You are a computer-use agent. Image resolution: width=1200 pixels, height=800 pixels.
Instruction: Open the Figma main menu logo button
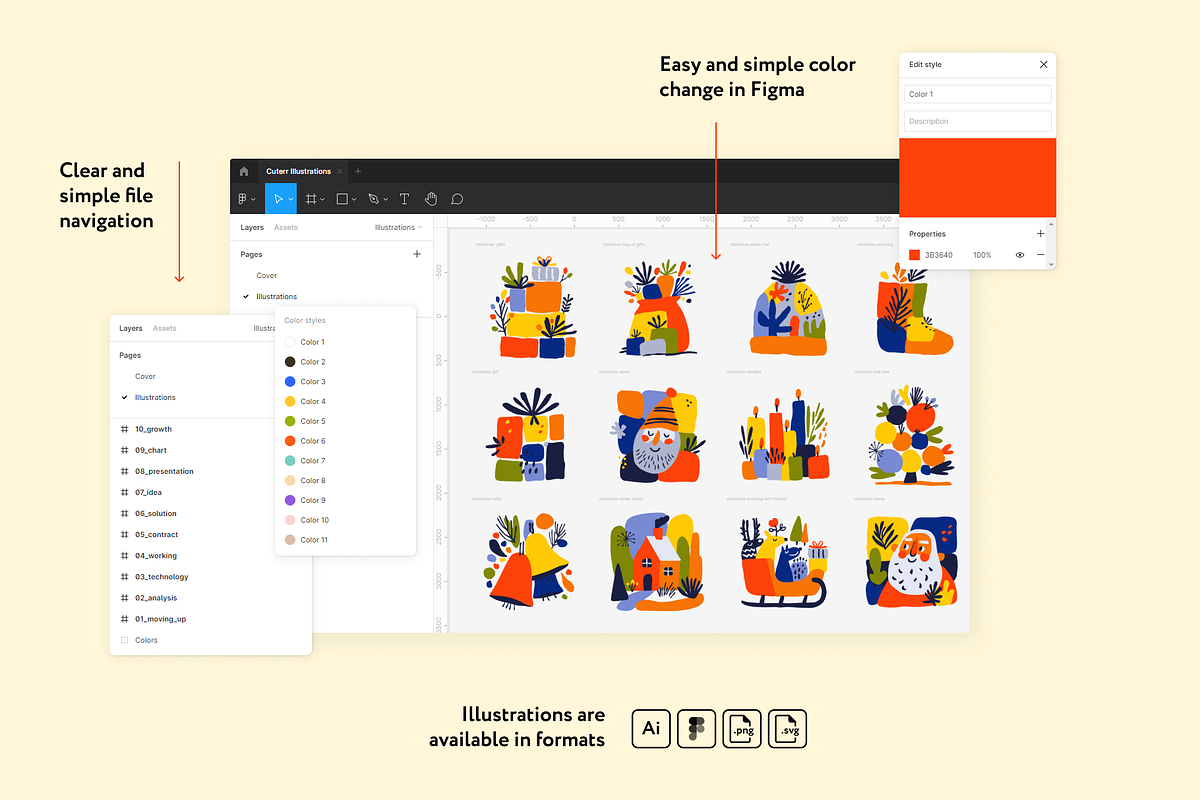click(243, 199)
